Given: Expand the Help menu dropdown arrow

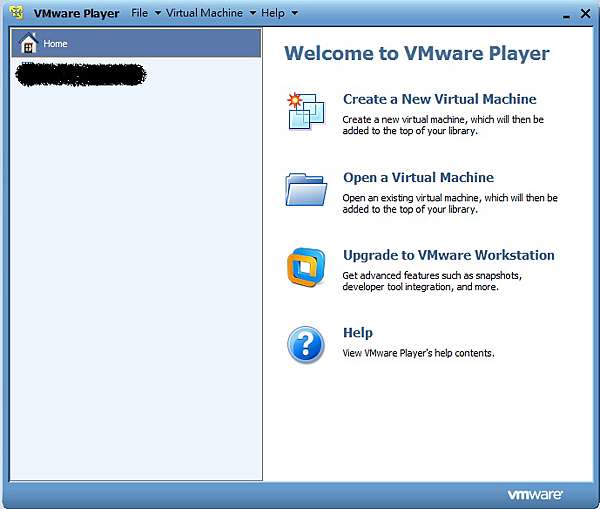Looking at the screenshot, I should (x=294, y=13).
